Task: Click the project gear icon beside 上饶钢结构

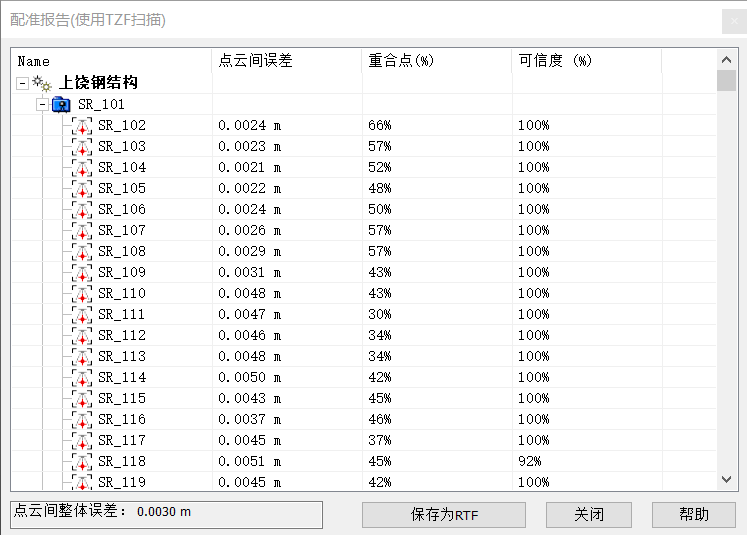Action: (42, 83)
